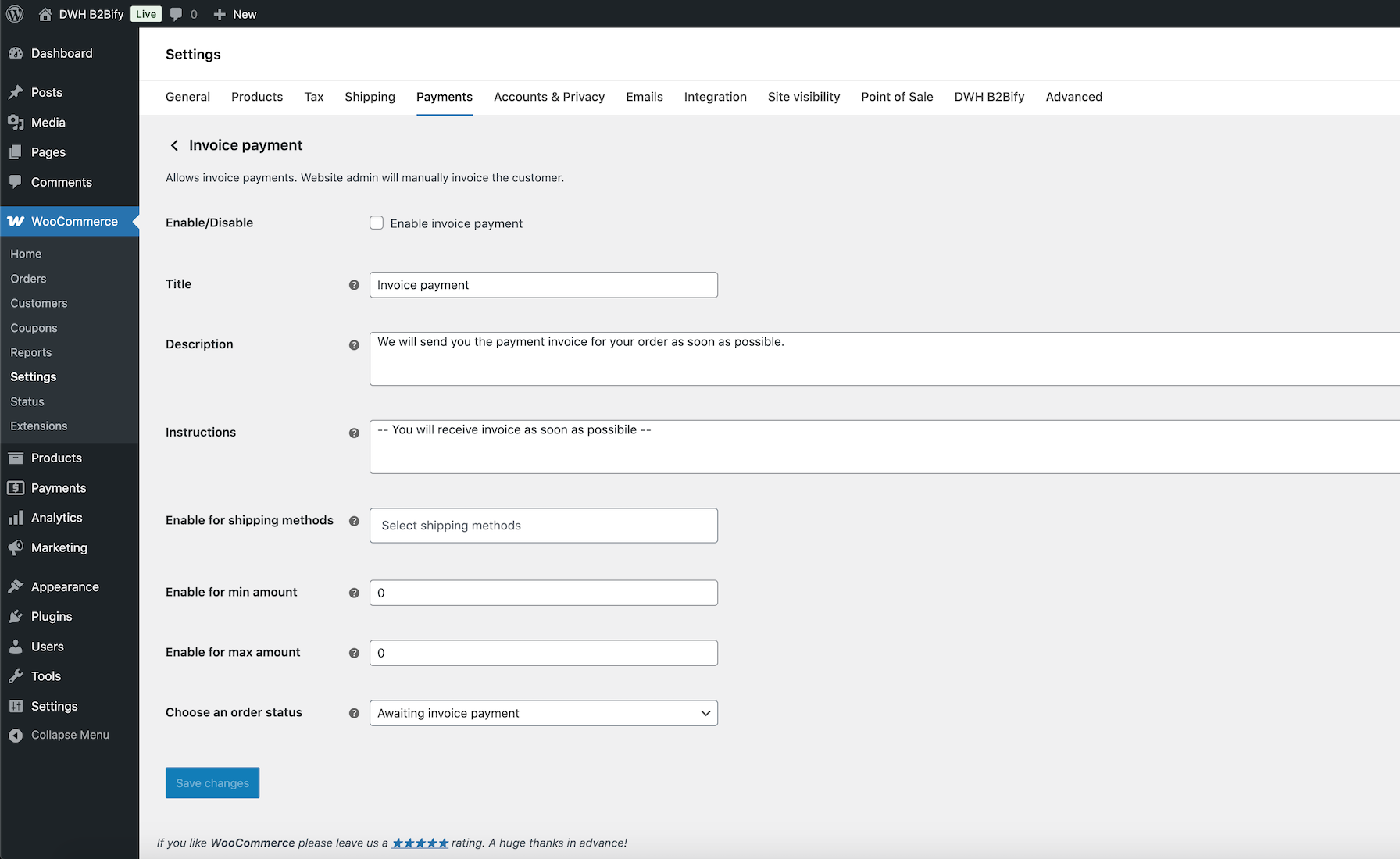The height and width of the screenshot is (859, 1400).
Task: Click the Products archive icon in sidebar
Action: [x=16, y=458]
